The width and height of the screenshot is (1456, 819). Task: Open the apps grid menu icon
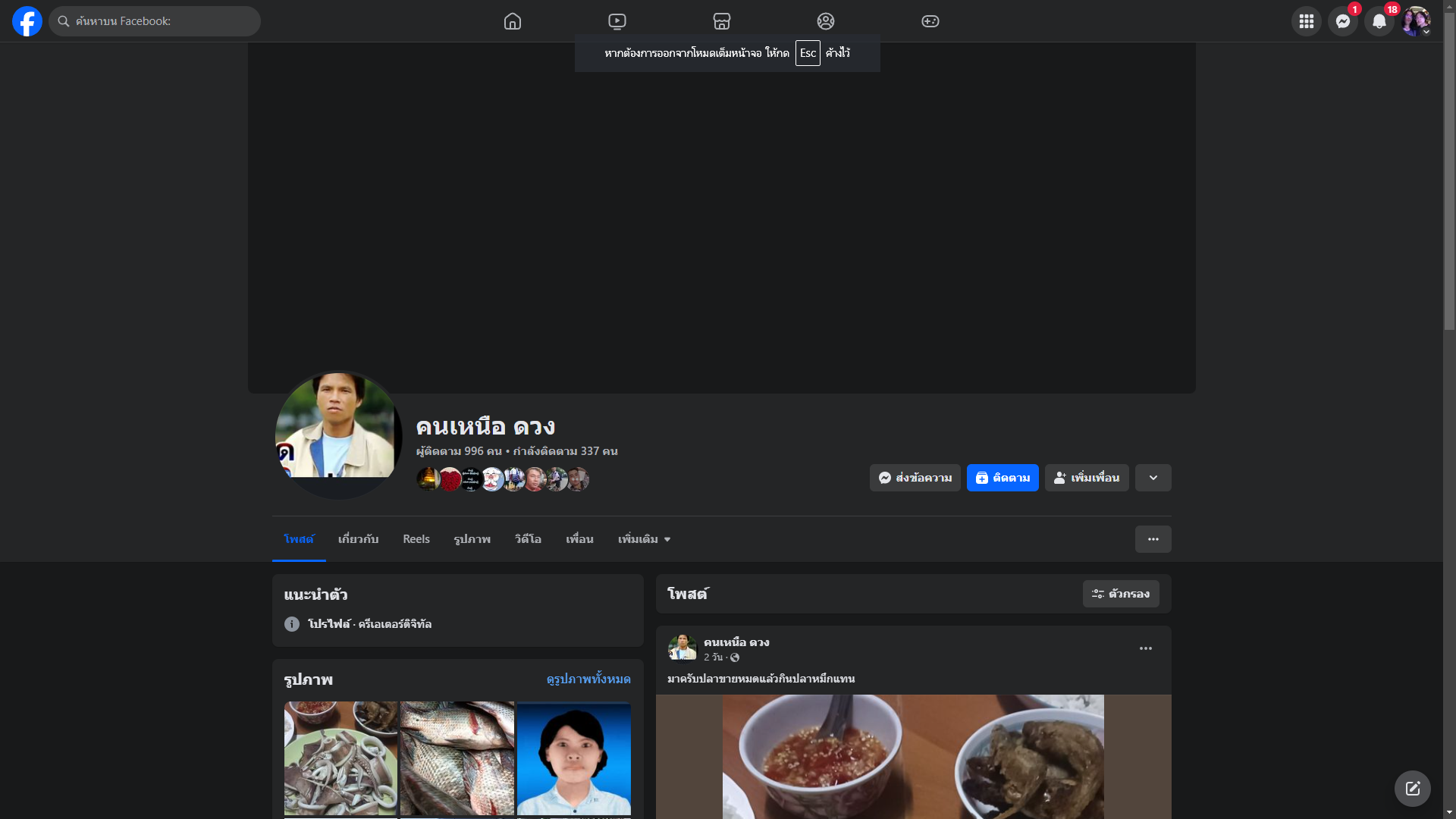point(1307,21)
